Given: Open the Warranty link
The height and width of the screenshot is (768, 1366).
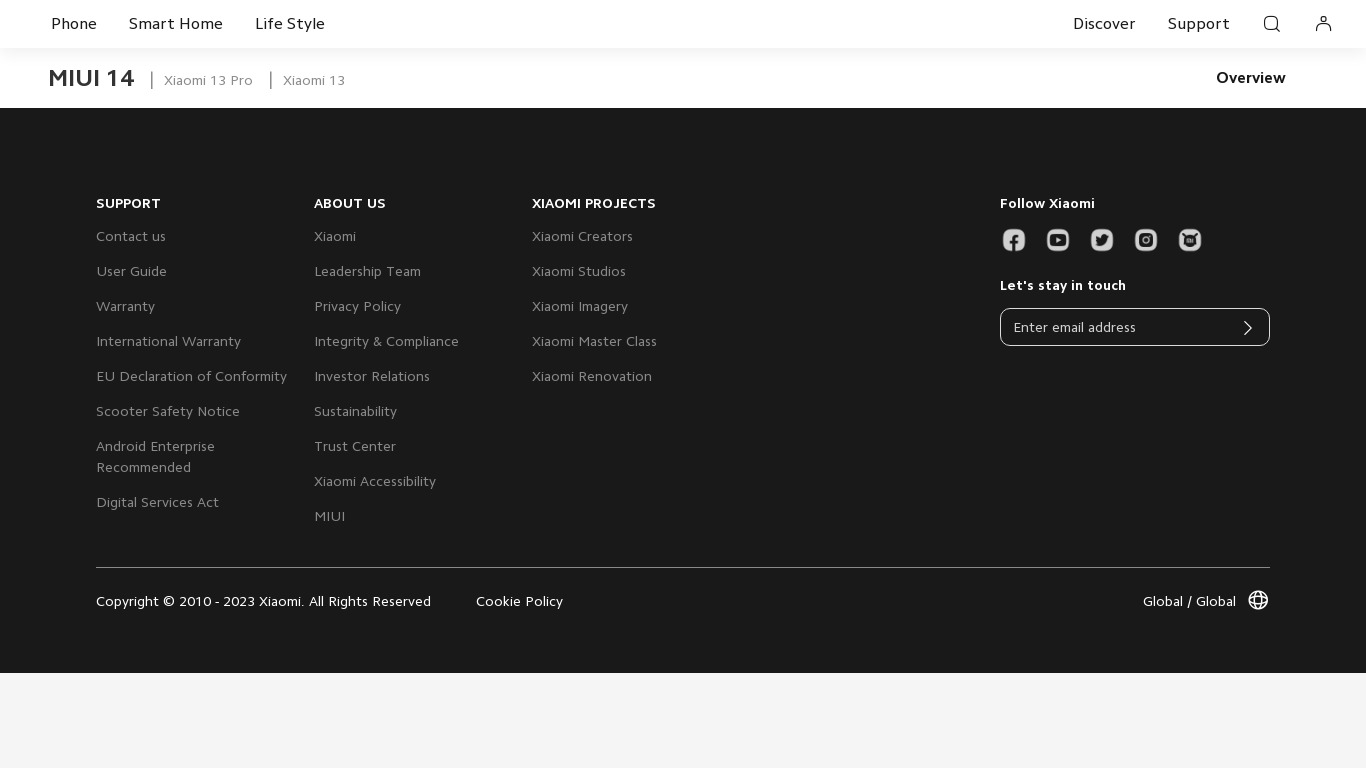Looking at the screenshot, I should coord(125,306).
